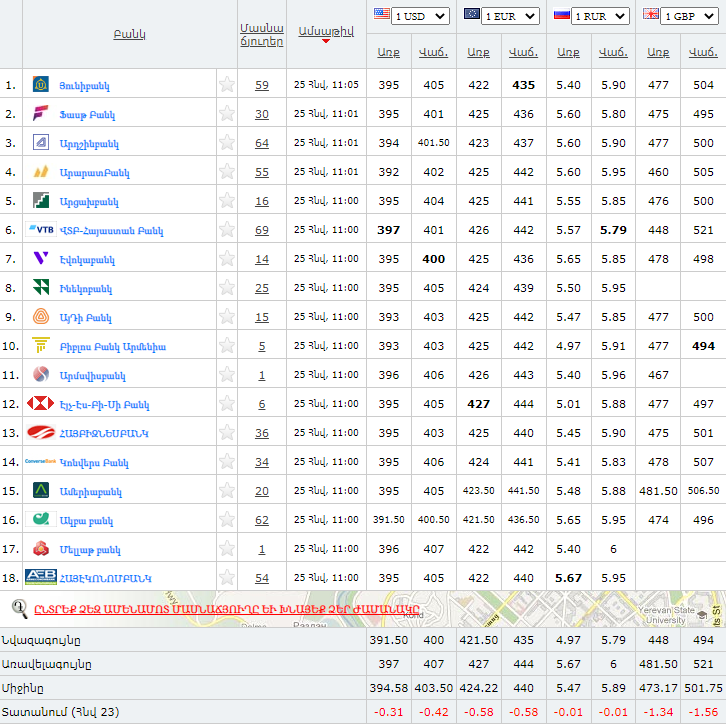726x724 pixels.
Task: Click the HSBC bank logo icon
Action: tap(41, 404)
